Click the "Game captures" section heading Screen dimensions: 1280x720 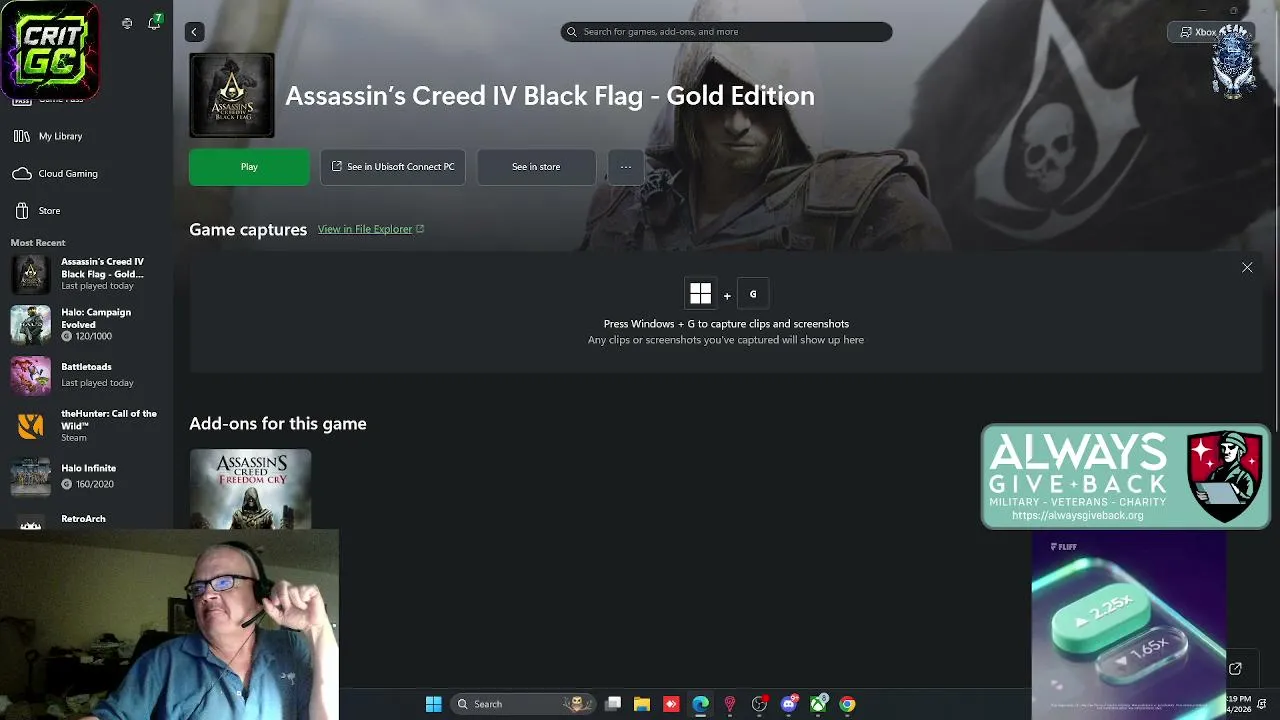(x=248, y=230)
